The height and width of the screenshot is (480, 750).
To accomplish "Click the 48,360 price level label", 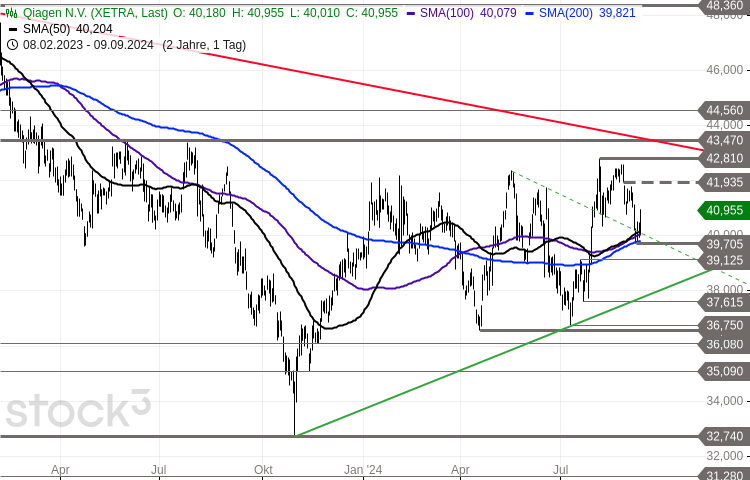I will pos(724,5).
